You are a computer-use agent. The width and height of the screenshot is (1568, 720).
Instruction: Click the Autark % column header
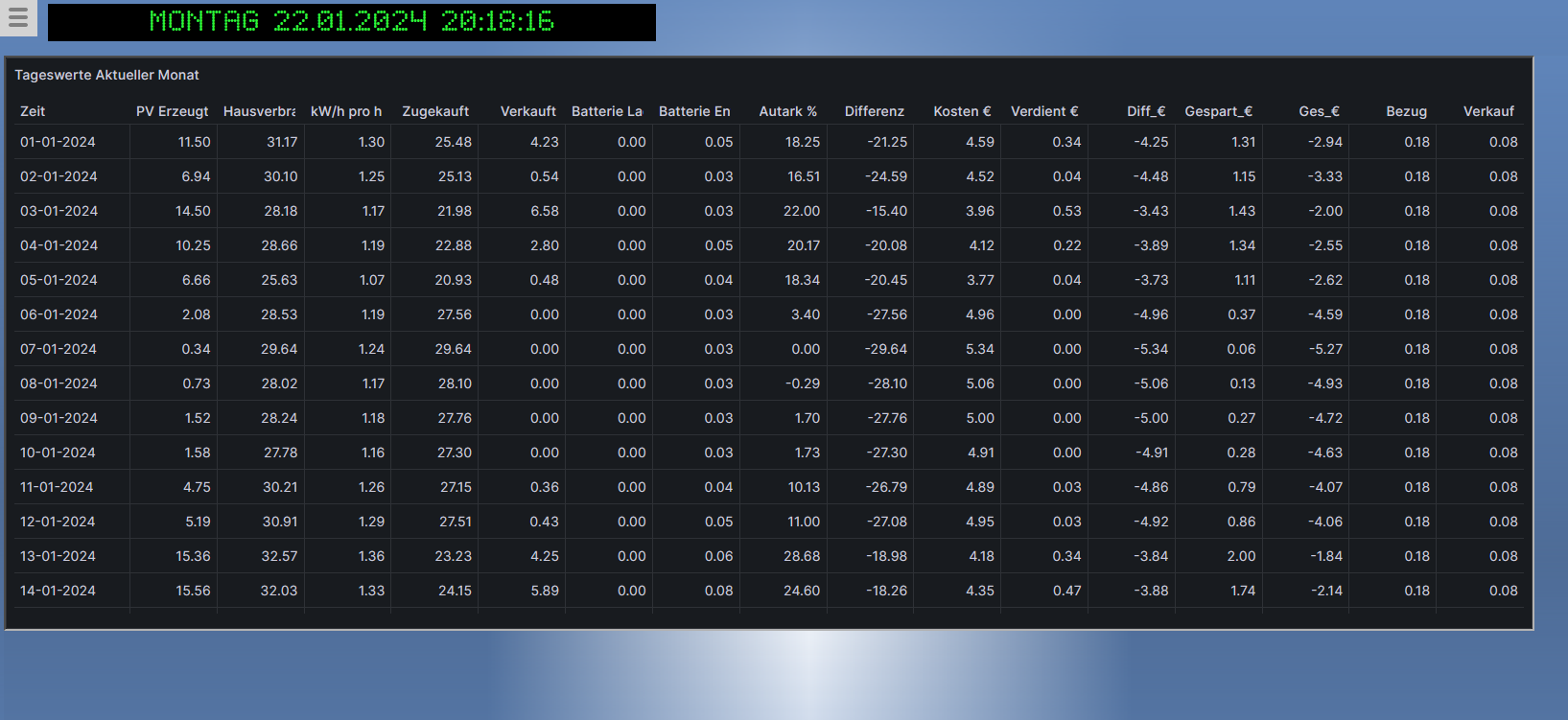point(787,111)
